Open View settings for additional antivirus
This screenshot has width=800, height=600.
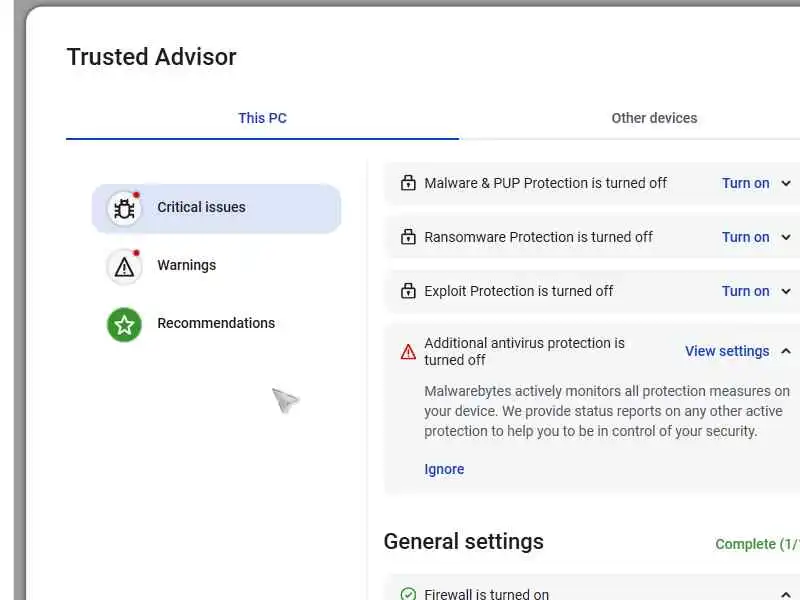(727, 351)
